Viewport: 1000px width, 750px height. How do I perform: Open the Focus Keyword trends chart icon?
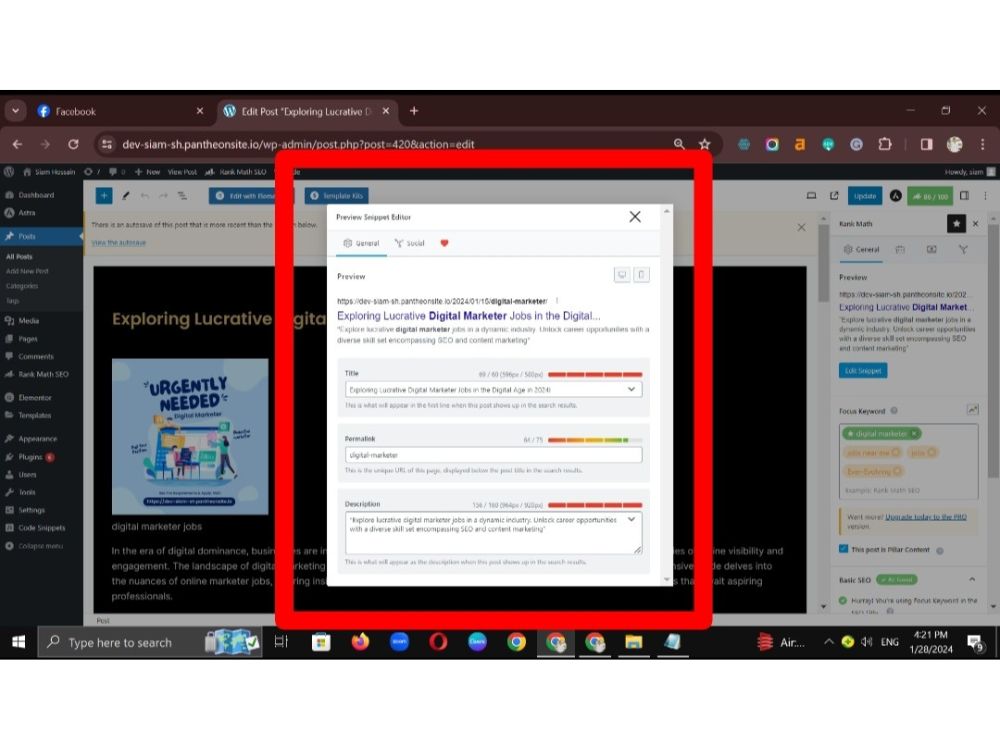point(973,410)
